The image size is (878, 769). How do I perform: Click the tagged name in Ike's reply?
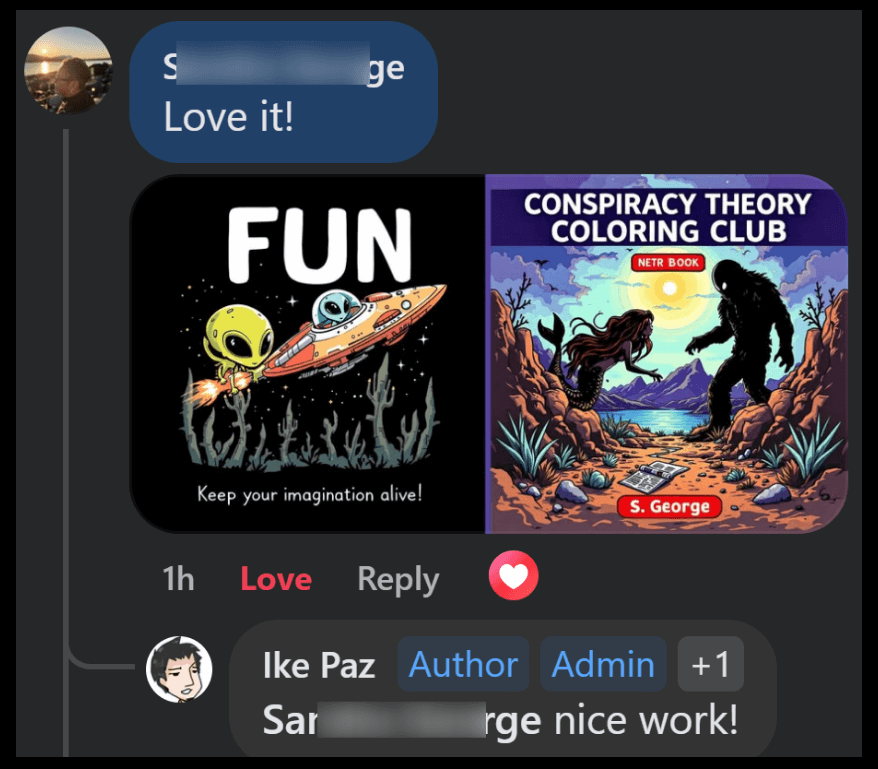[402, 720]
